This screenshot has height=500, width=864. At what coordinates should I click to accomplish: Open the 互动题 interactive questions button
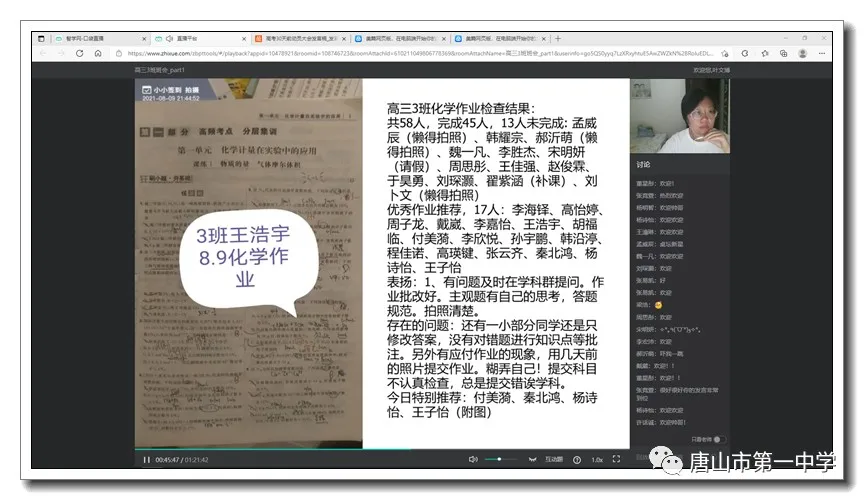coord(553,460)
